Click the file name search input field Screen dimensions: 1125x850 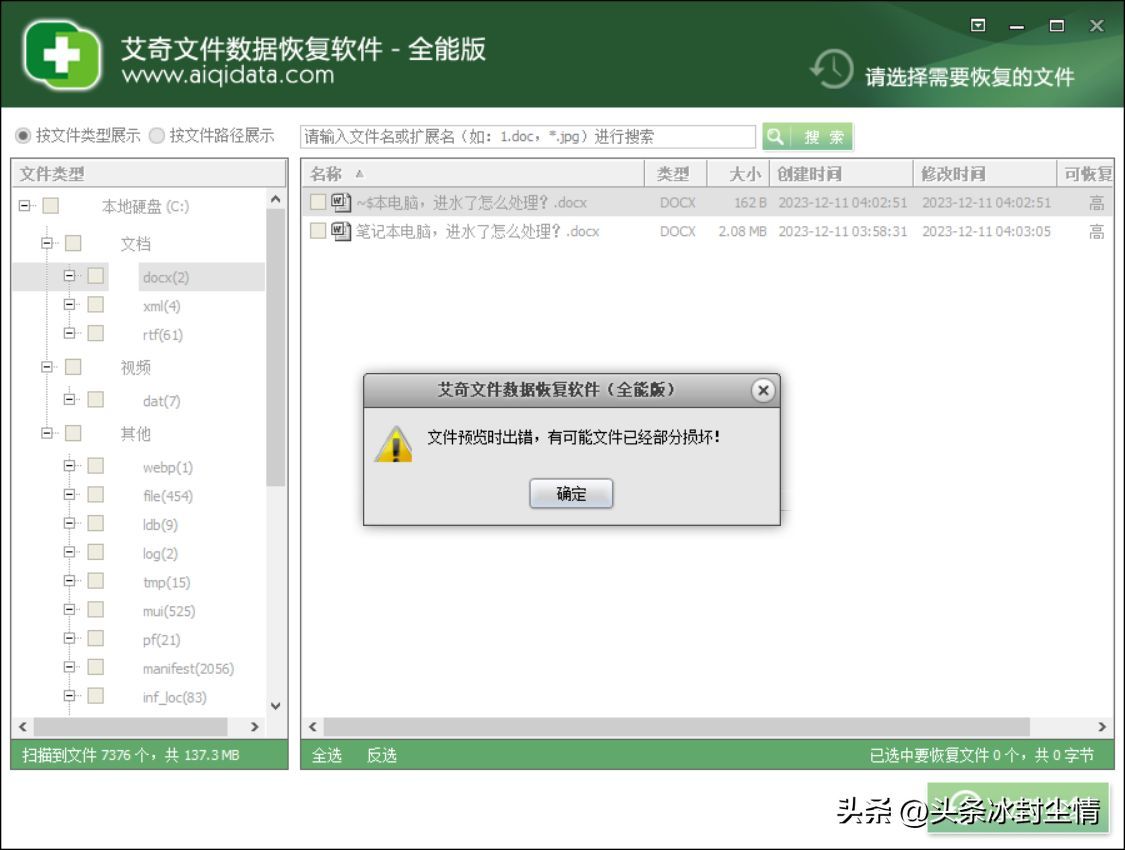click(x=528, y=136)
